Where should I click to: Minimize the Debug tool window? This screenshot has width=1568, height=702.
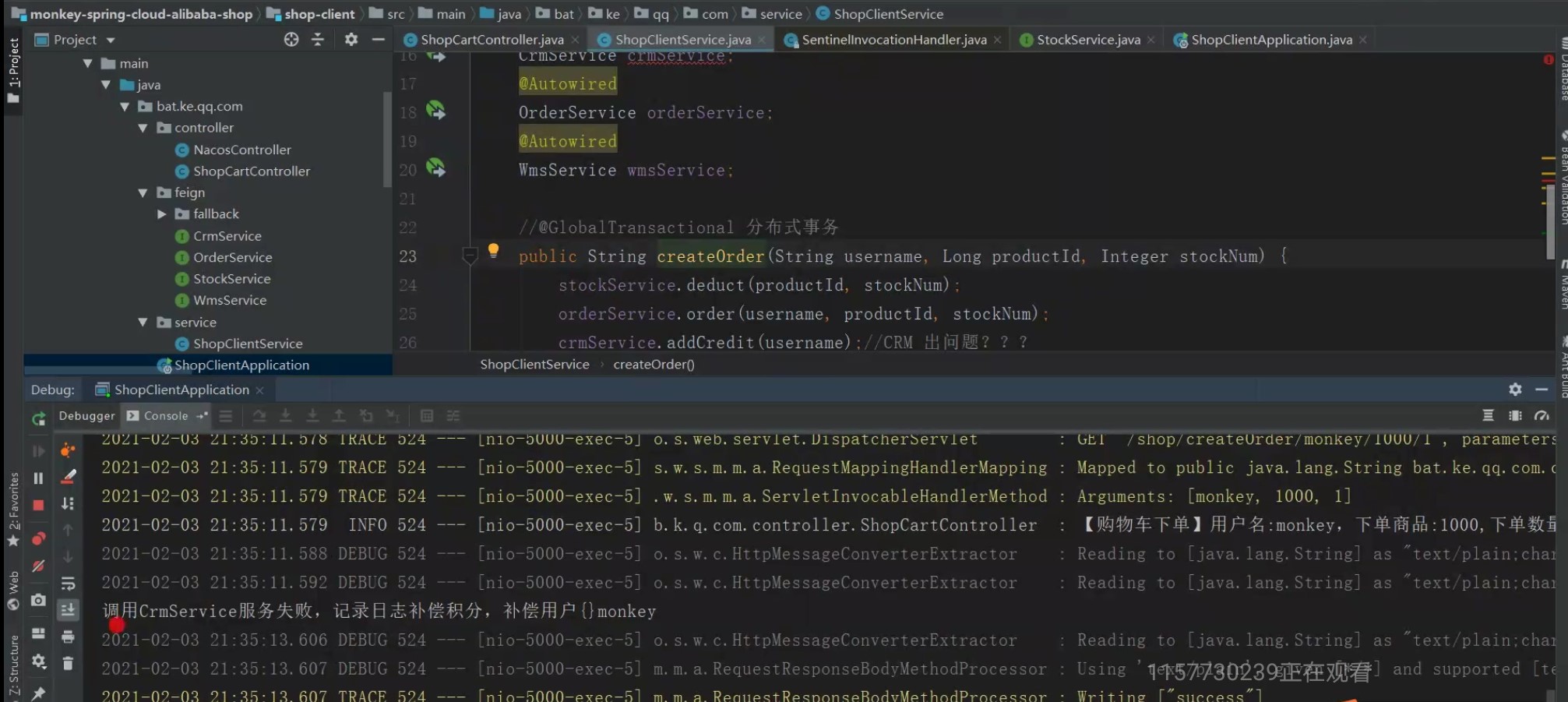pos(1542,389)
